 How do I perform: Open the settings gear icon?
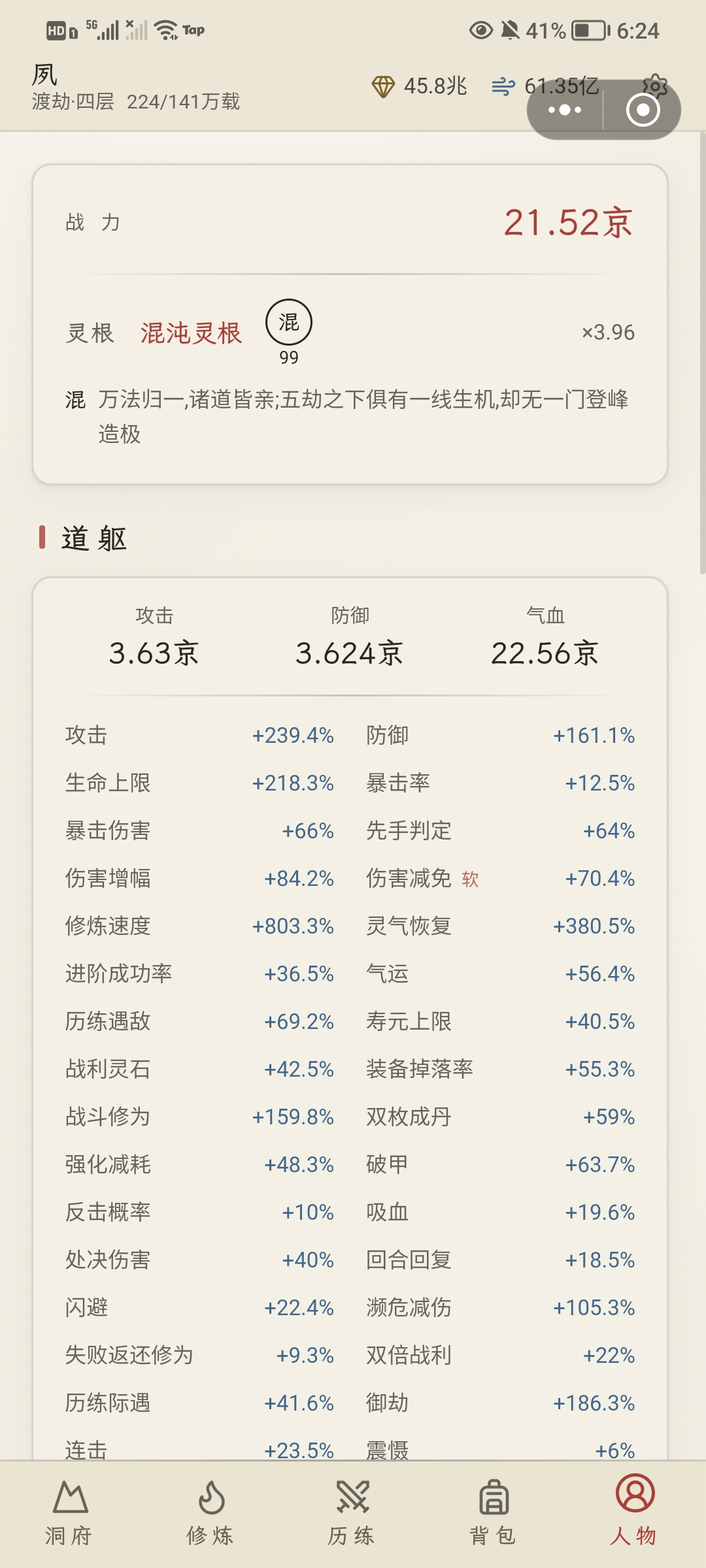click(x=655, y=86)
